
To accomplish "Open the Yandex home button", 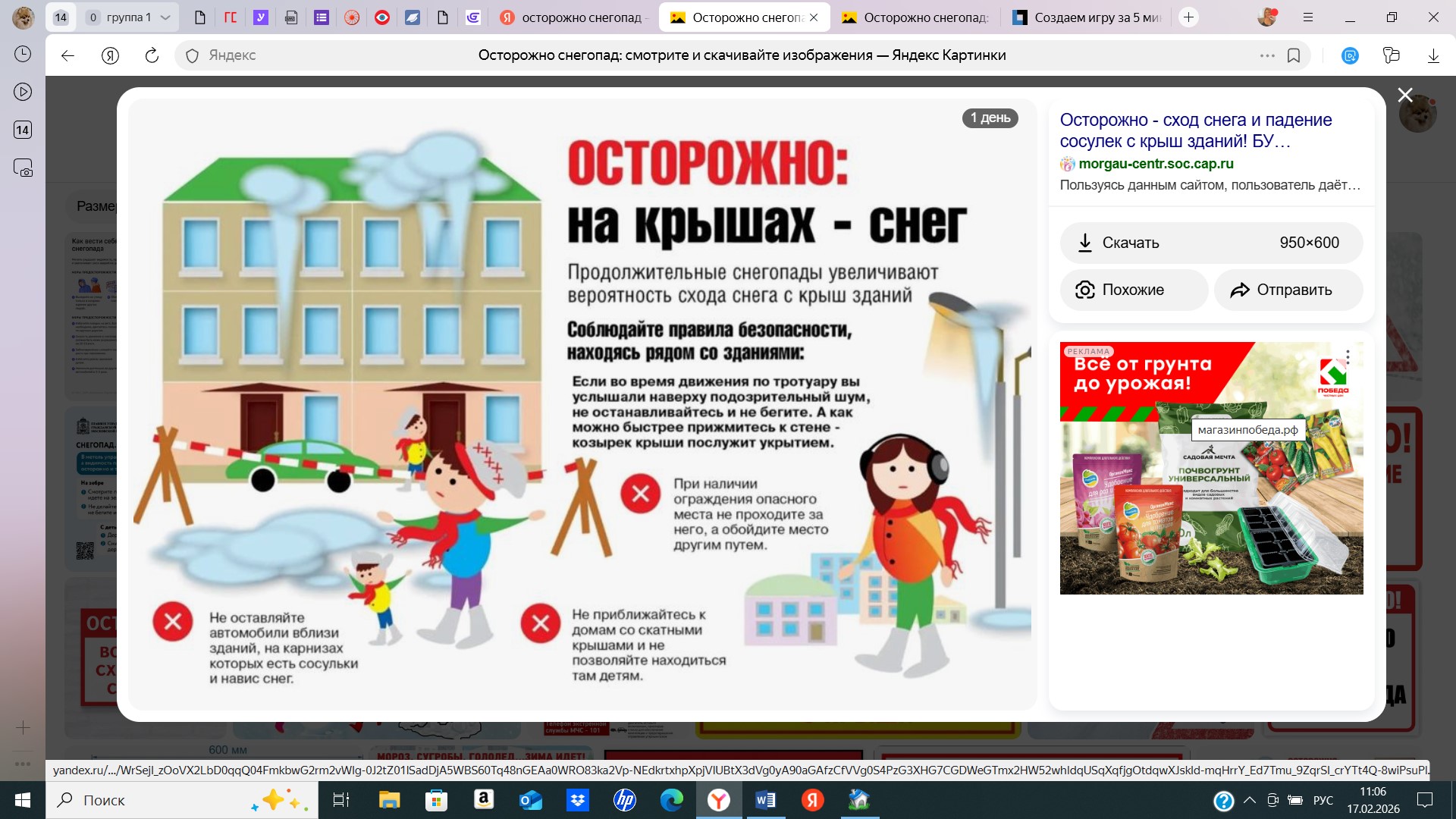I will (110, 55).
